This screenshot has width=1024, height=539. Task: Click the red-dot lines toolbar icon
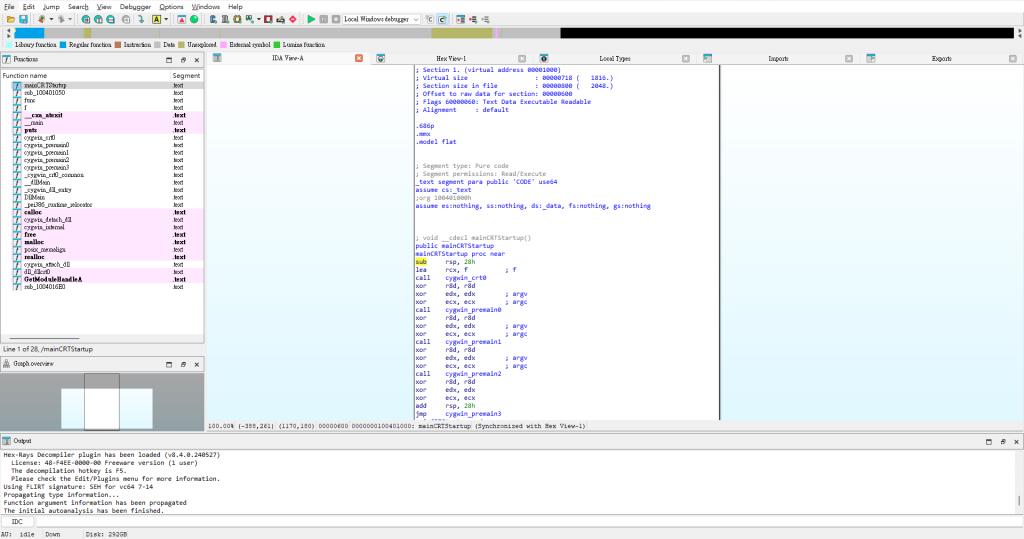pyautogui.click(x=473, y=20)
